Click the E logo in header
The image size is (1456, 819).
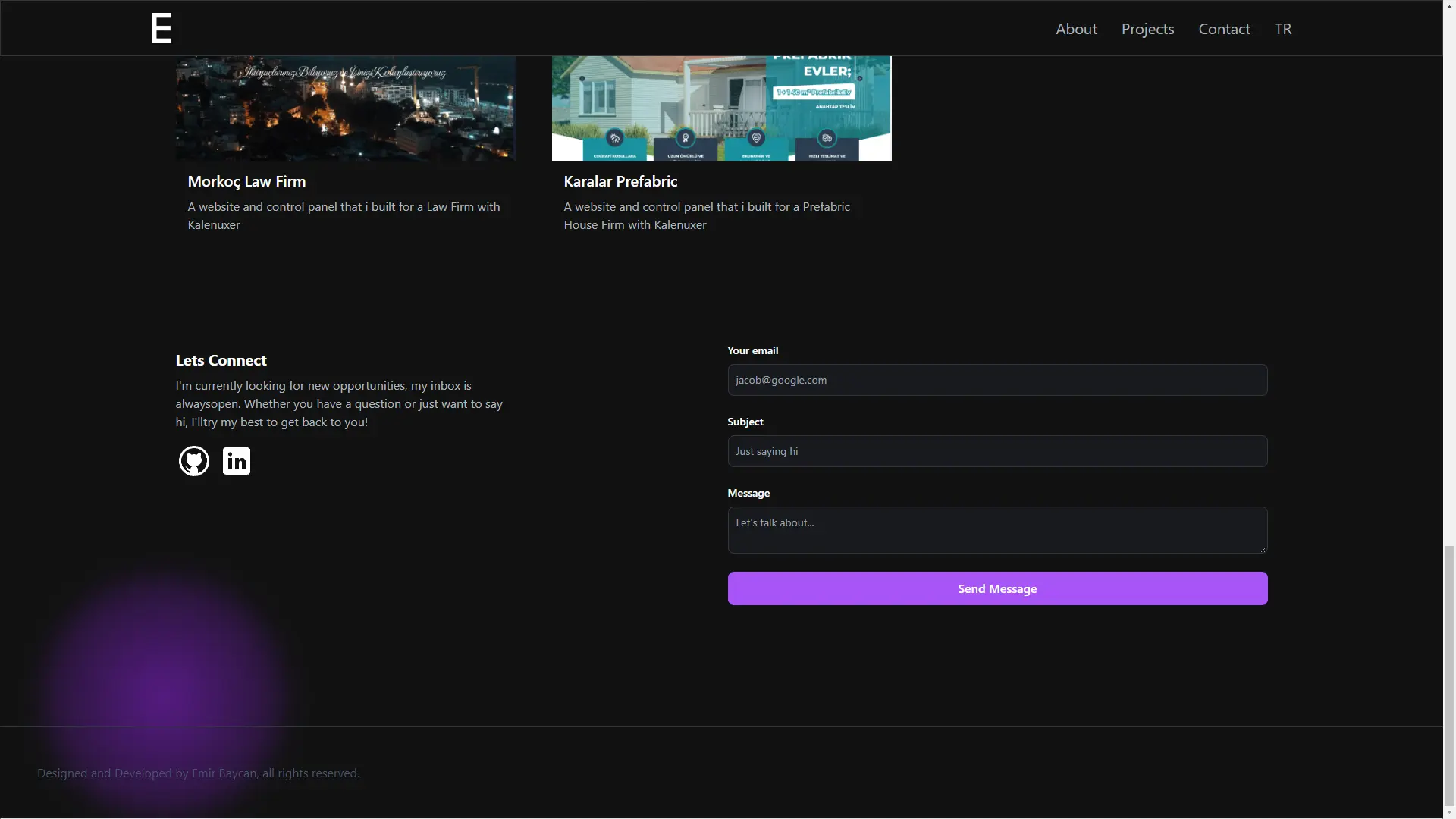coord(162,29)
